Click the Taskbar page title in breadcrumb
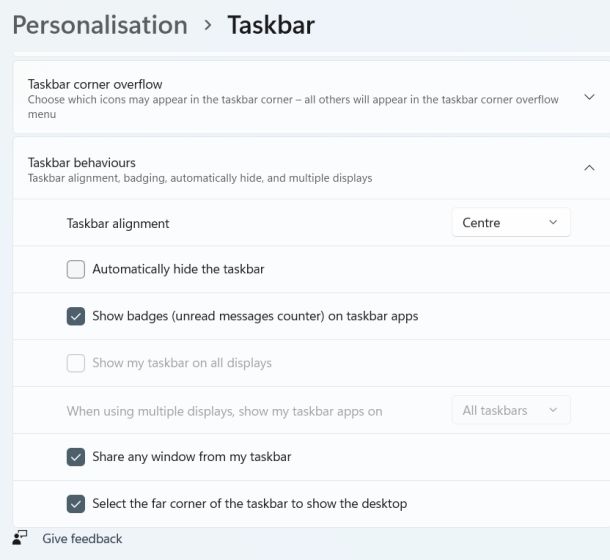This screenshot has width=610, height=560. [x=271, y=25]
